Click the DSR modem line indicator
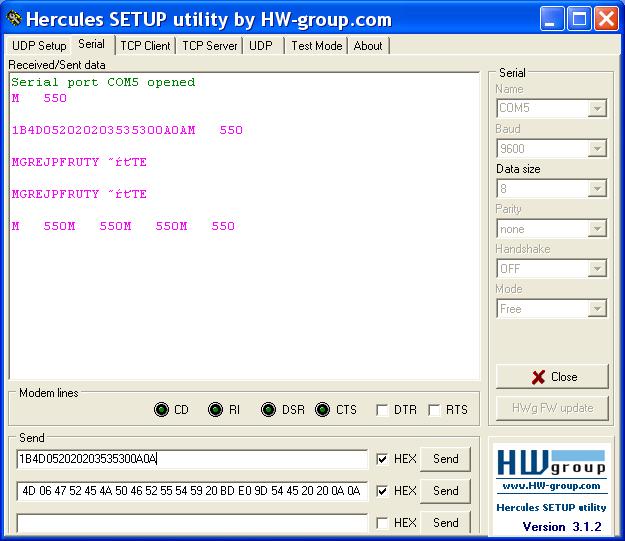The image size is (625, 541). [269, 409]
